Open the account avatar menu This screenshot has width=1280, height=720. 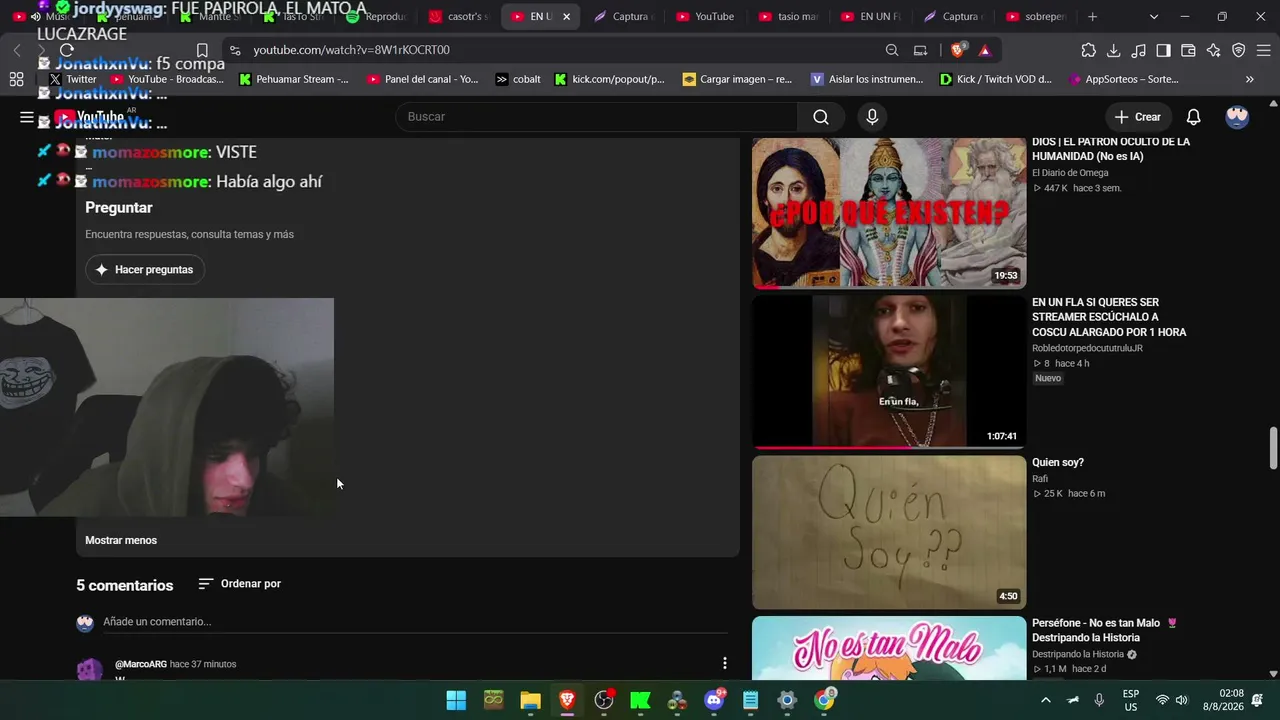pos(1237,117)
